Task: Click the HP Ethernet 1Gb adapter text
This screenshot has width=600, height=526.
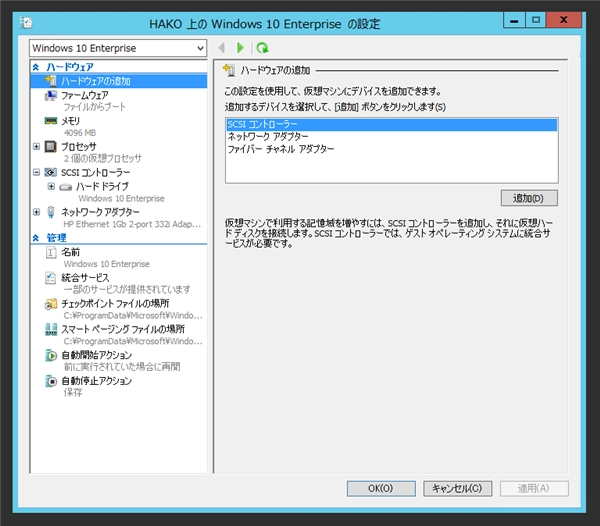Action: [132, 224]
